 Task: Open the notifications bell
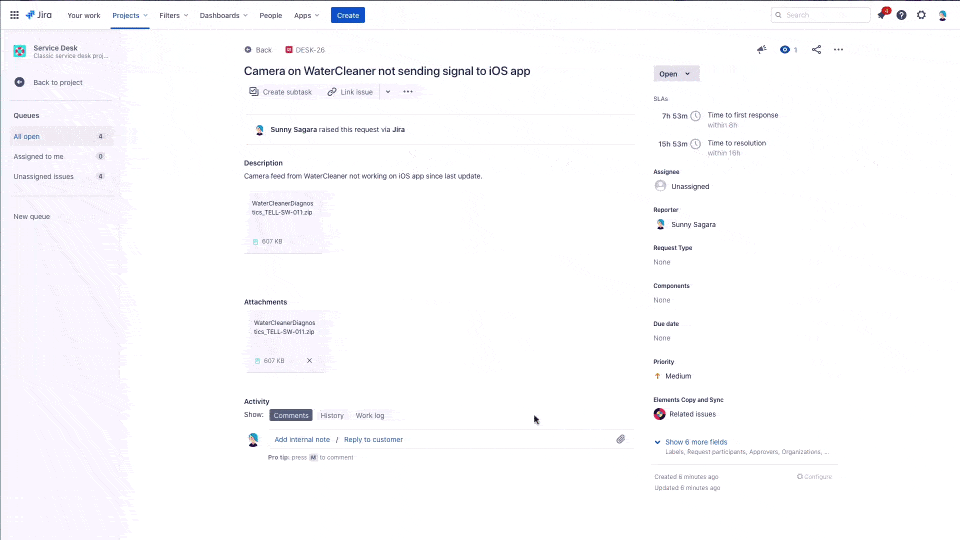(x=882, y=15)
